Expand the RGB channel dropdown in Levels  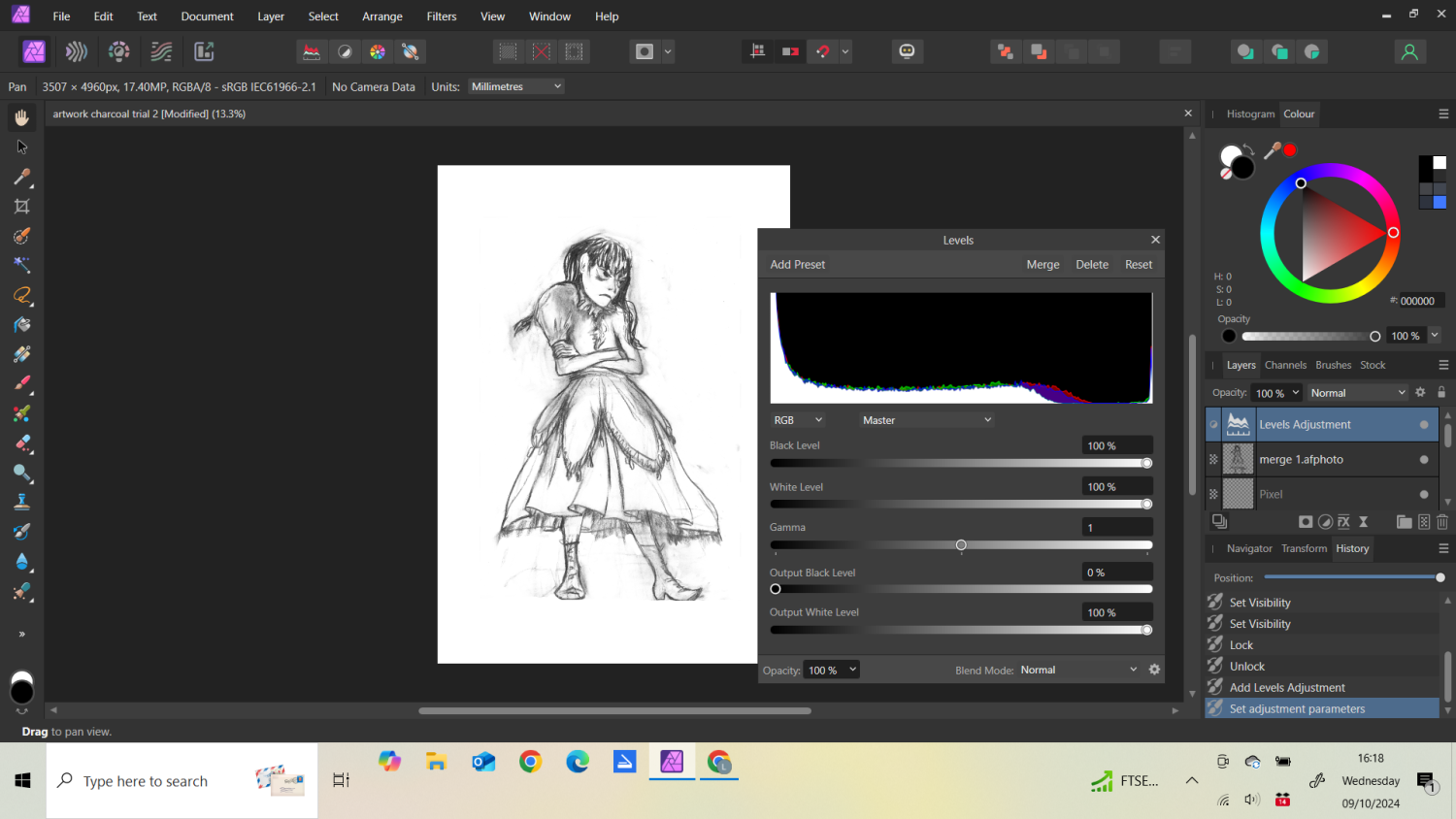click(x=797, y=419)
